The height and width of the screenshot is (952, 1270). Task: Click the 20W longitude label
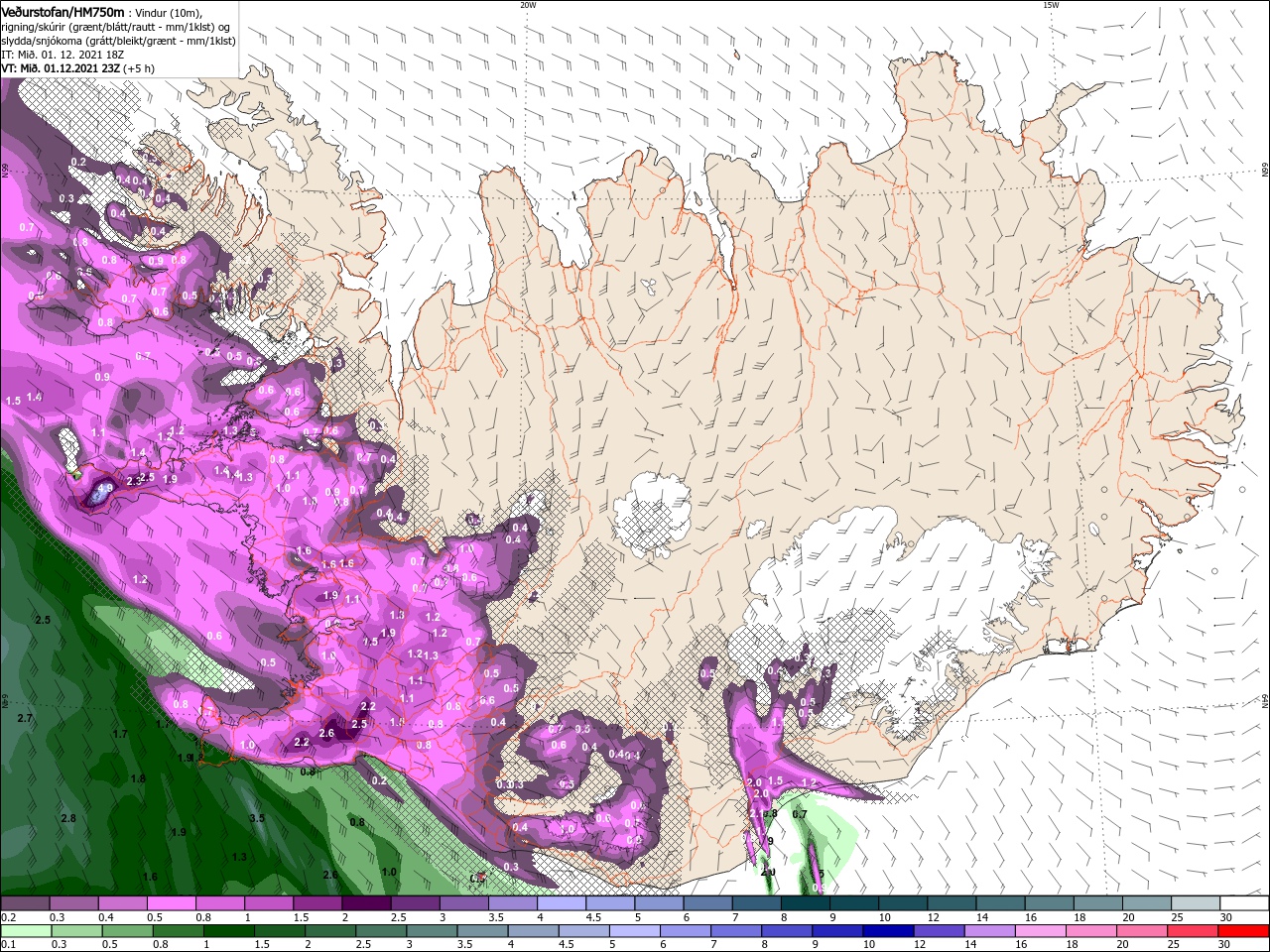coord(528,5)
